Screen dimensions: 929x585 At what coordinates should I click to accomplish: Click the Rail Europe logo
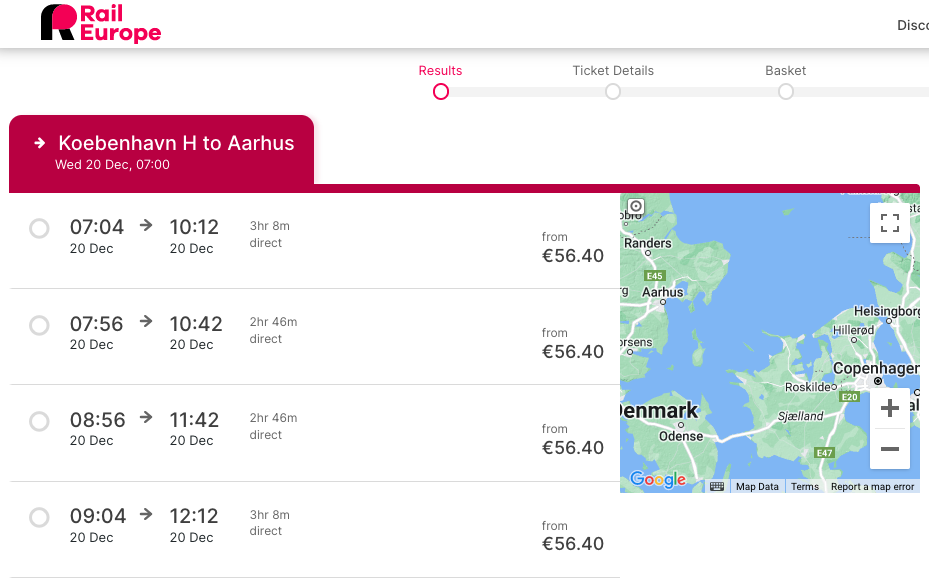100,23
